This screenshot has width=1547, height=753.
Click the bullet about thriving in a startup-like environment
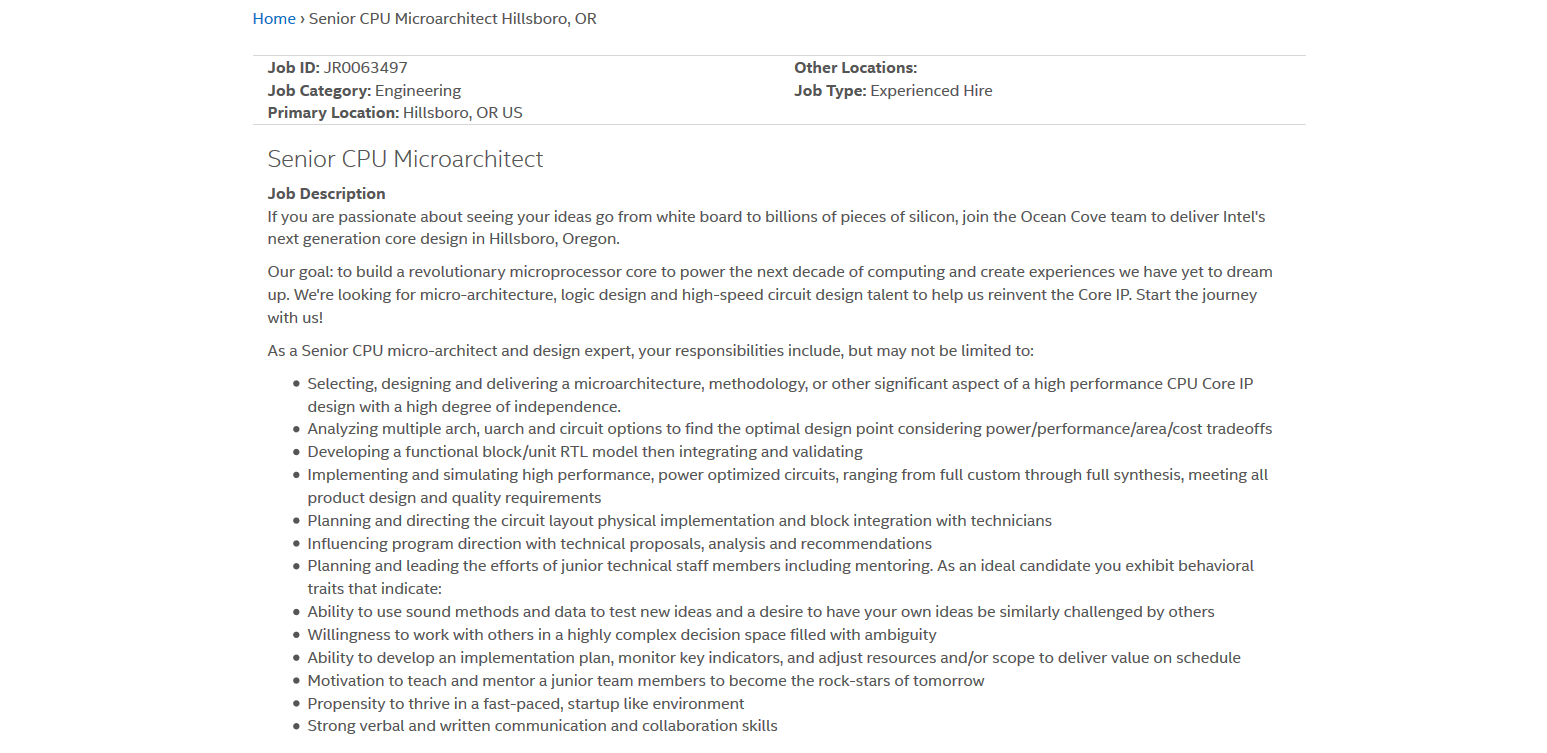525,703
